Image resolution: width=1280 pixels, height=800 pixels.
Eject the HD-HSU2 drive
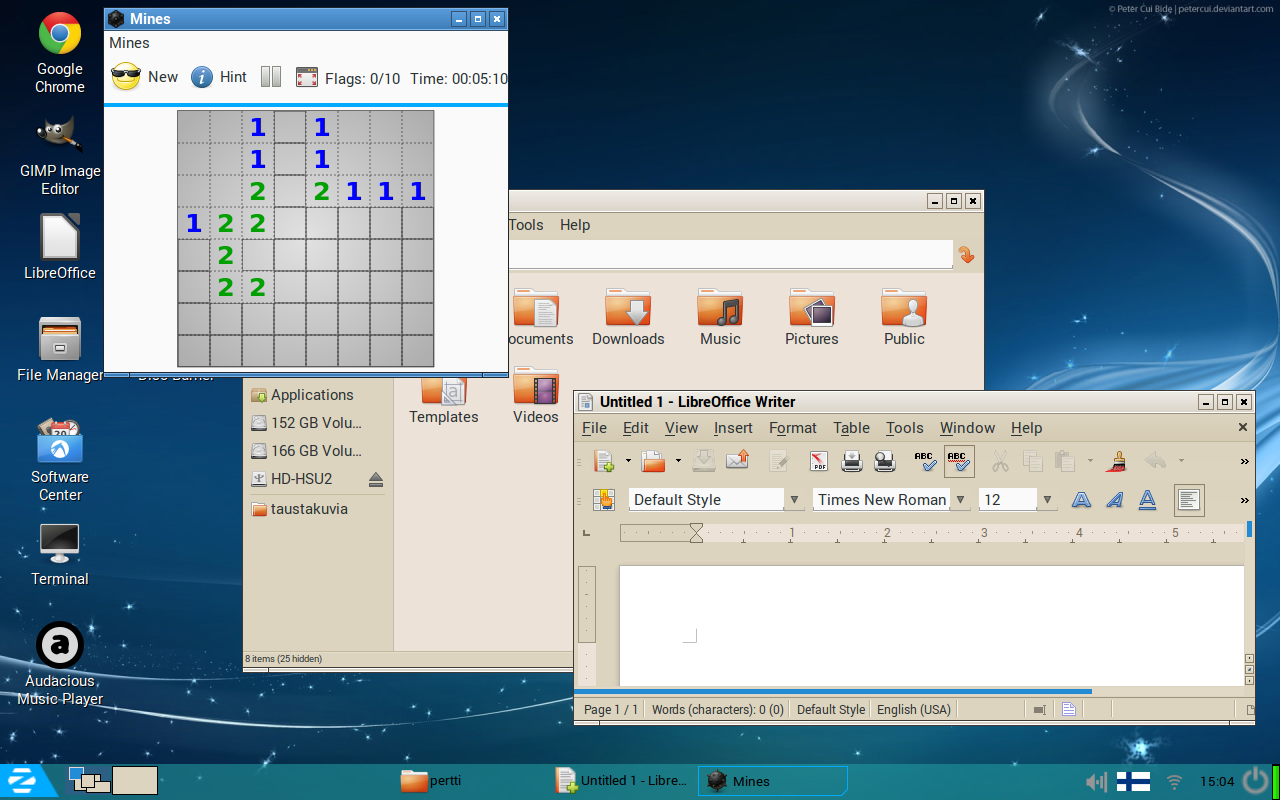click(376, 479)
